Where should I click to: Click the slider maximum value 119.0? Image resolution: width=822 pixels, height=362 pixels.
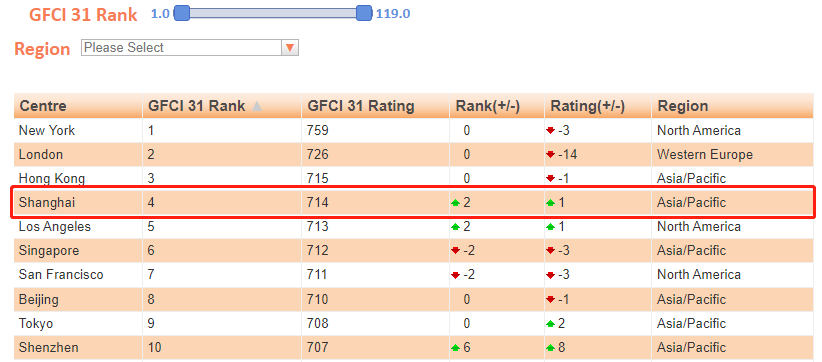393,14
